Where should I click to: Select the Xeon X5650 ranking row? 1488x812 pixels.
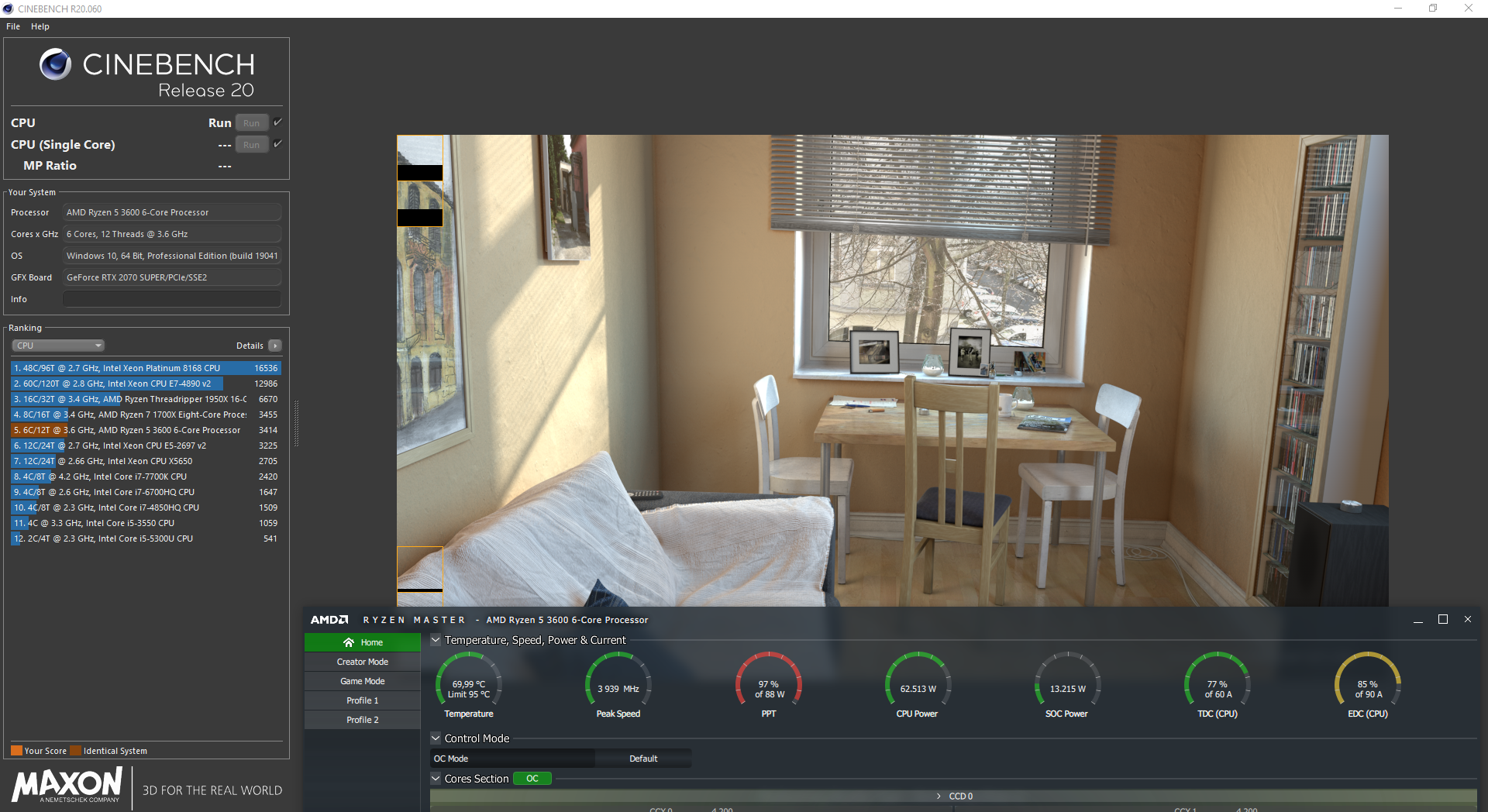point(146,461)
